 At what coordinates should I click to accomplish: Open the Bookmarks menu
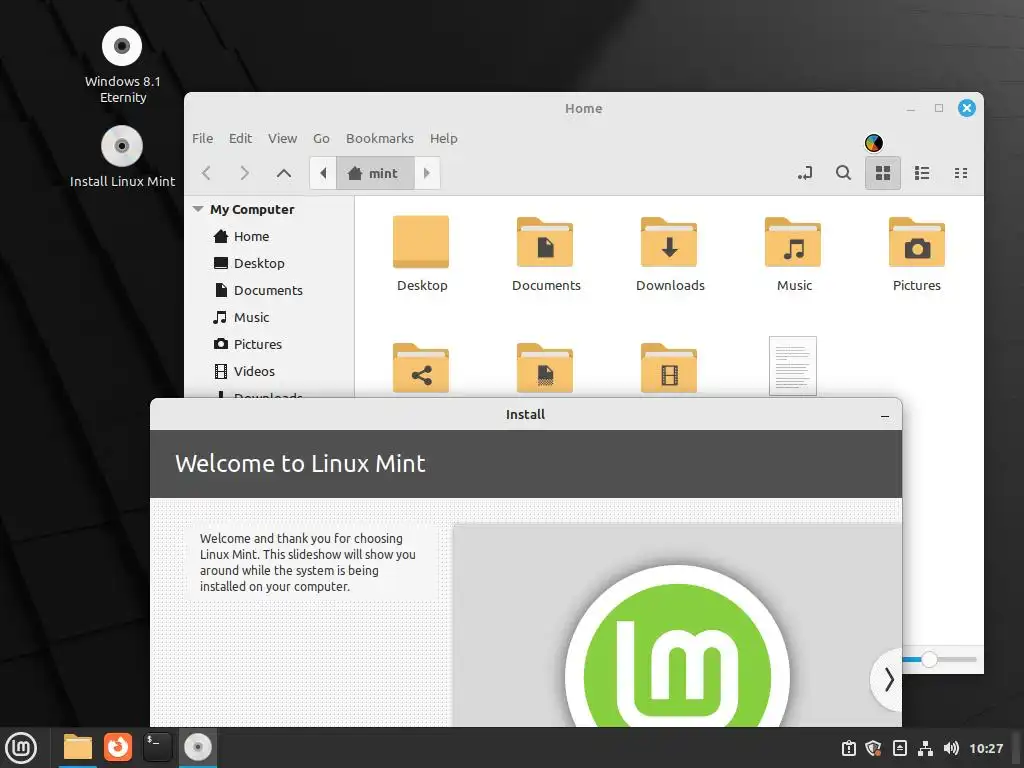pos(379,138)
